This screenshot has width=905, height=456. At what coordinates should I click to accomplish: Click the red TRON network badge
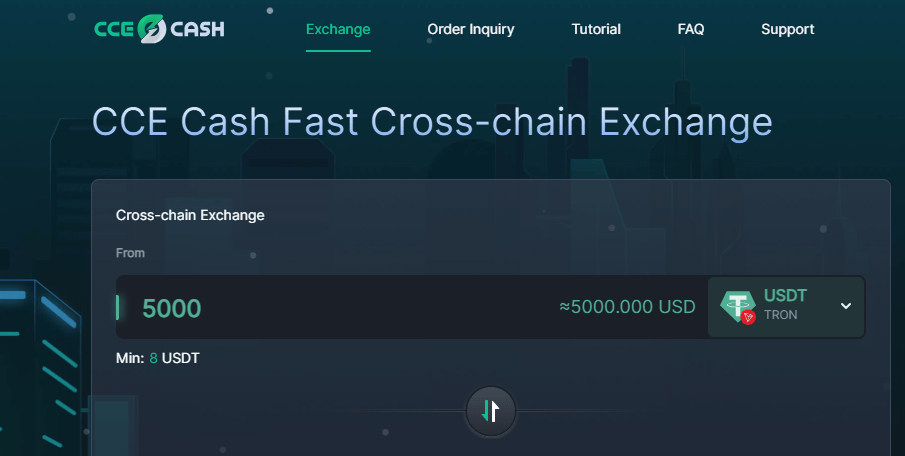coord(748,316)
